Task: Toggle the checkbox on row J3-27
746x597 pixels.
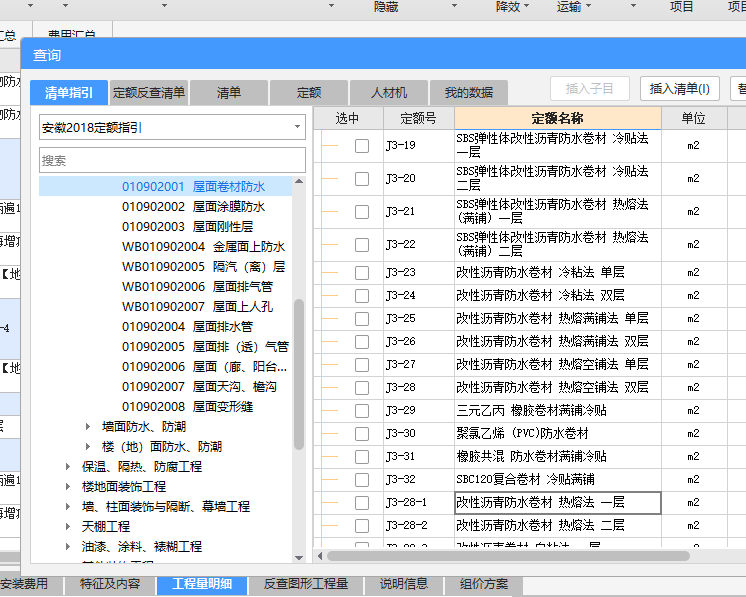Action: [362, 365]
